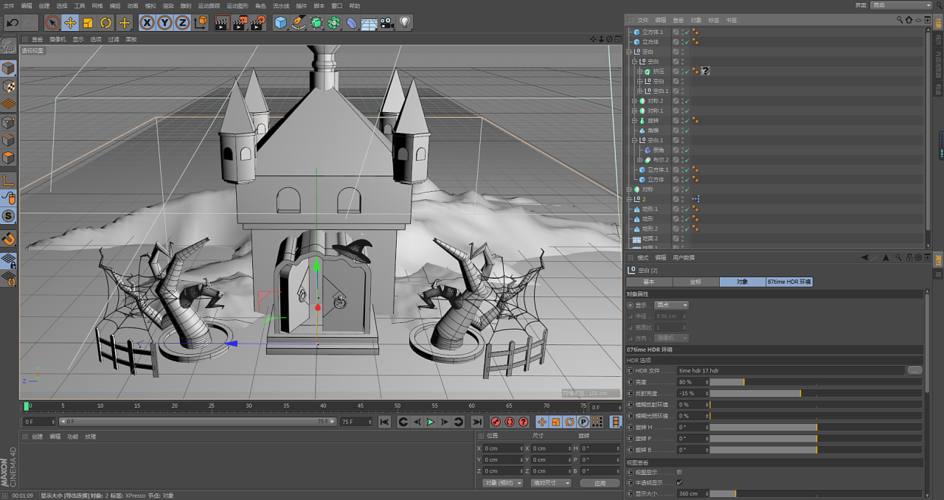Activate the Rotate tool icon

[x=106, y=22]
